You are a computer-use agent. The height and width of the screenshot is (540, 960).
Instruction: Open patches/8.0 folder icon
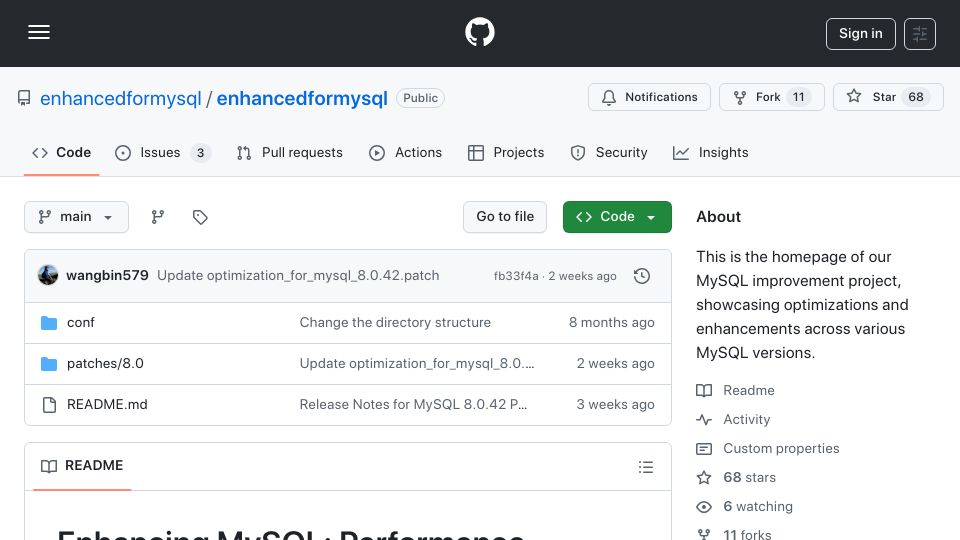[x=49, y=364]
